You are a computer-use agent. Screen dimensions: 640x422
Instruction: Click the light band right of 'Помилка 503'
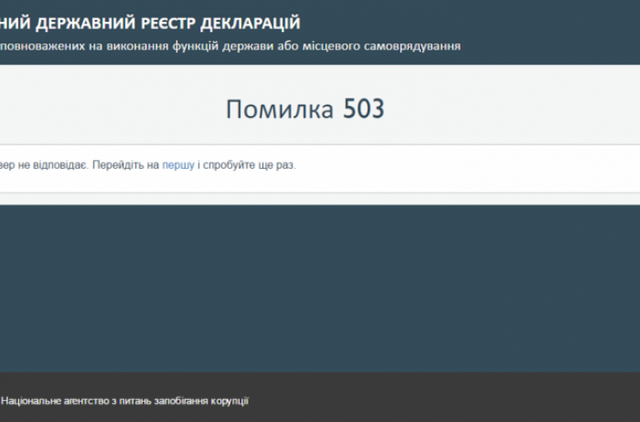520,109
